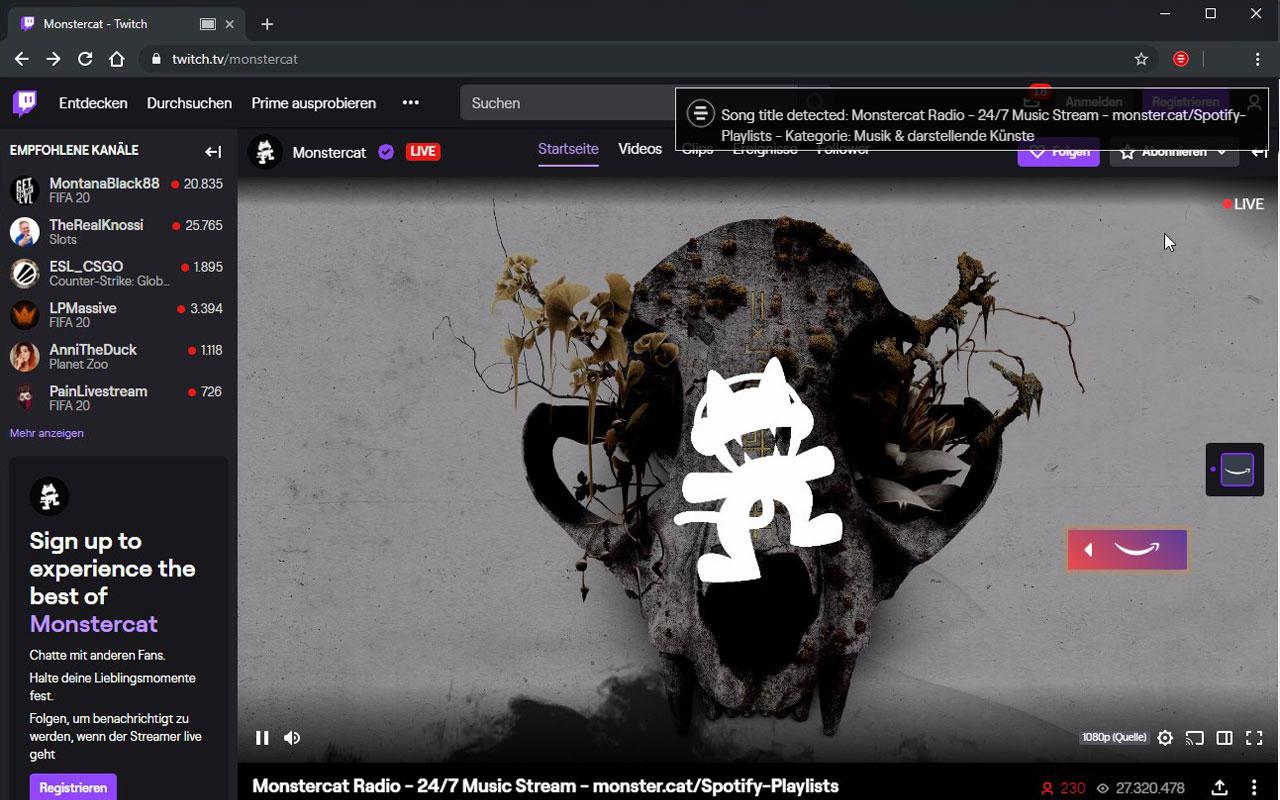Open the Durchsuchen menu item
The width and height of the screenshot is (1280, 800).
pos(189,102)
